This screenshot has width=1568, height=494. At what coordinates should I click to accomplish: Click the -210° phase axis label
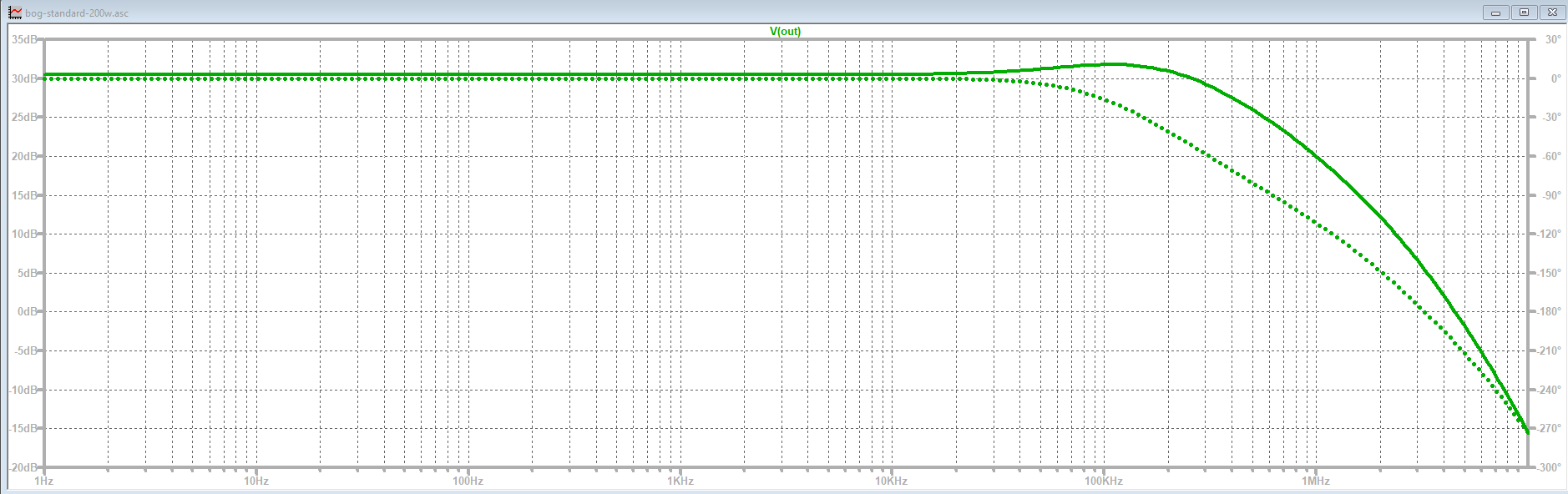[x=1550, y=350]
